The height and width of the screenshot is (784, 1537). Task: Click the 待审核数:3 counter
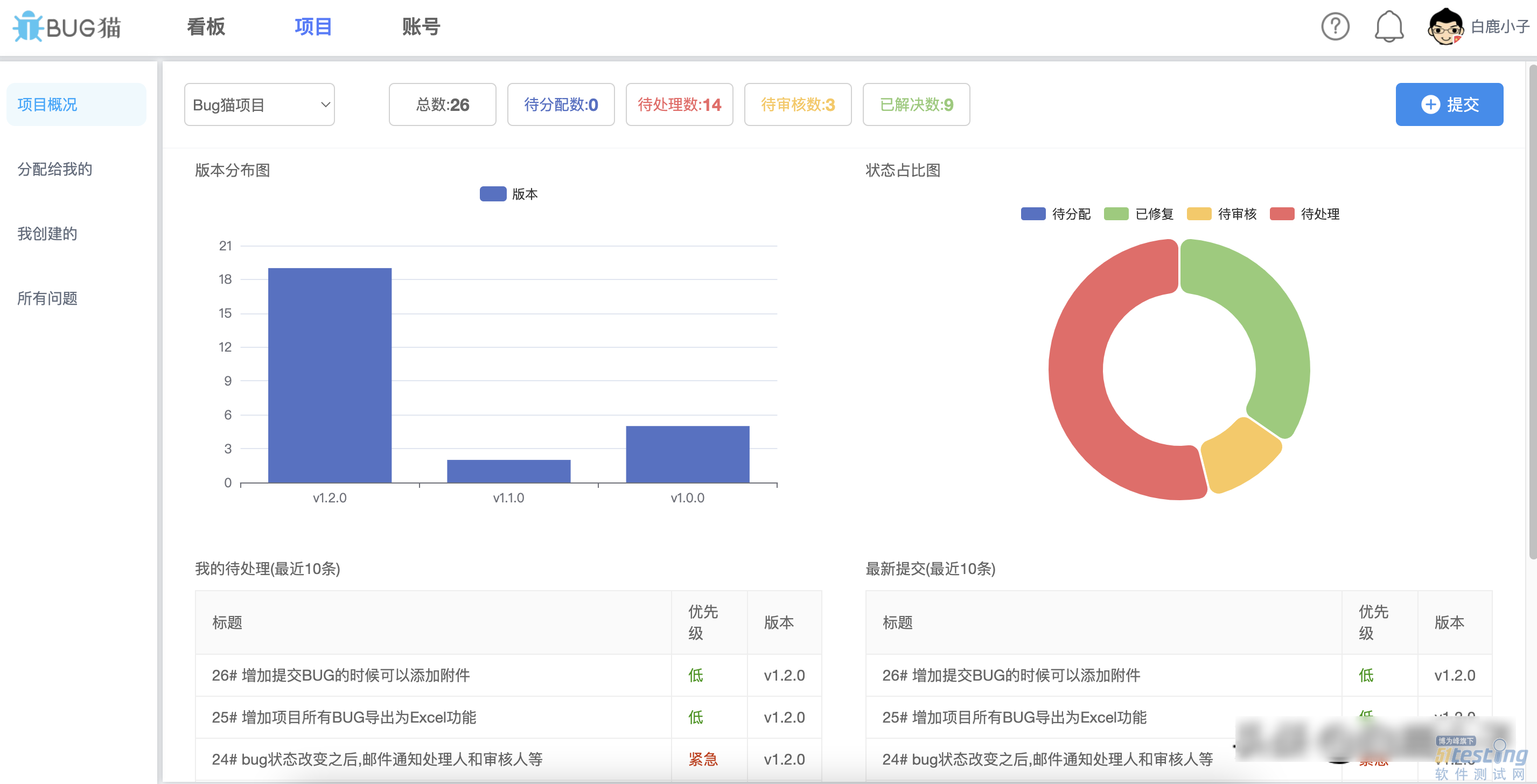pyautogui.click(x=798, y=104)
